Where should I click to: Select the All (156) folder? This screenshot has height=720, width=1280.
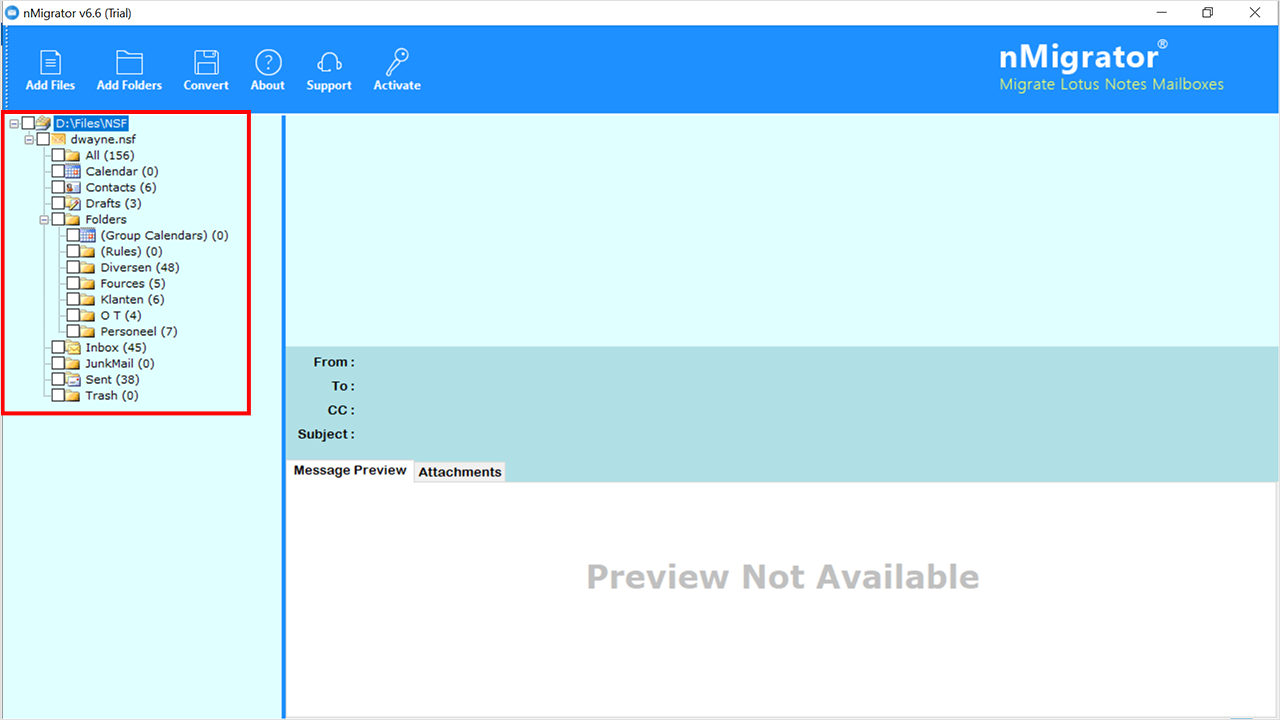coord(110,155)
